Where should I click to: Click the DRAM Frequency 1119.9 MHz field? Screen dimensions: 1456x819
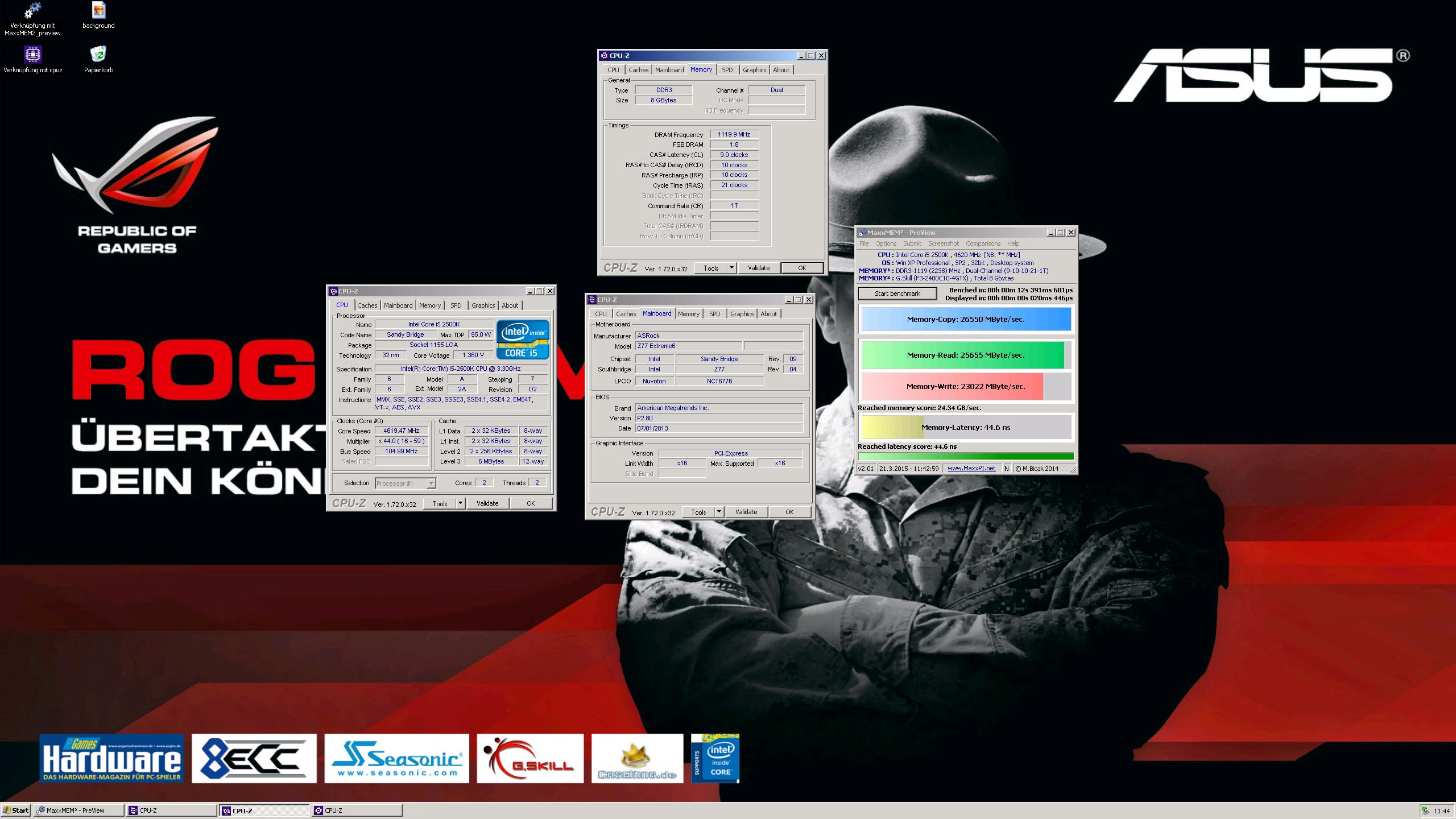(734, 135)
